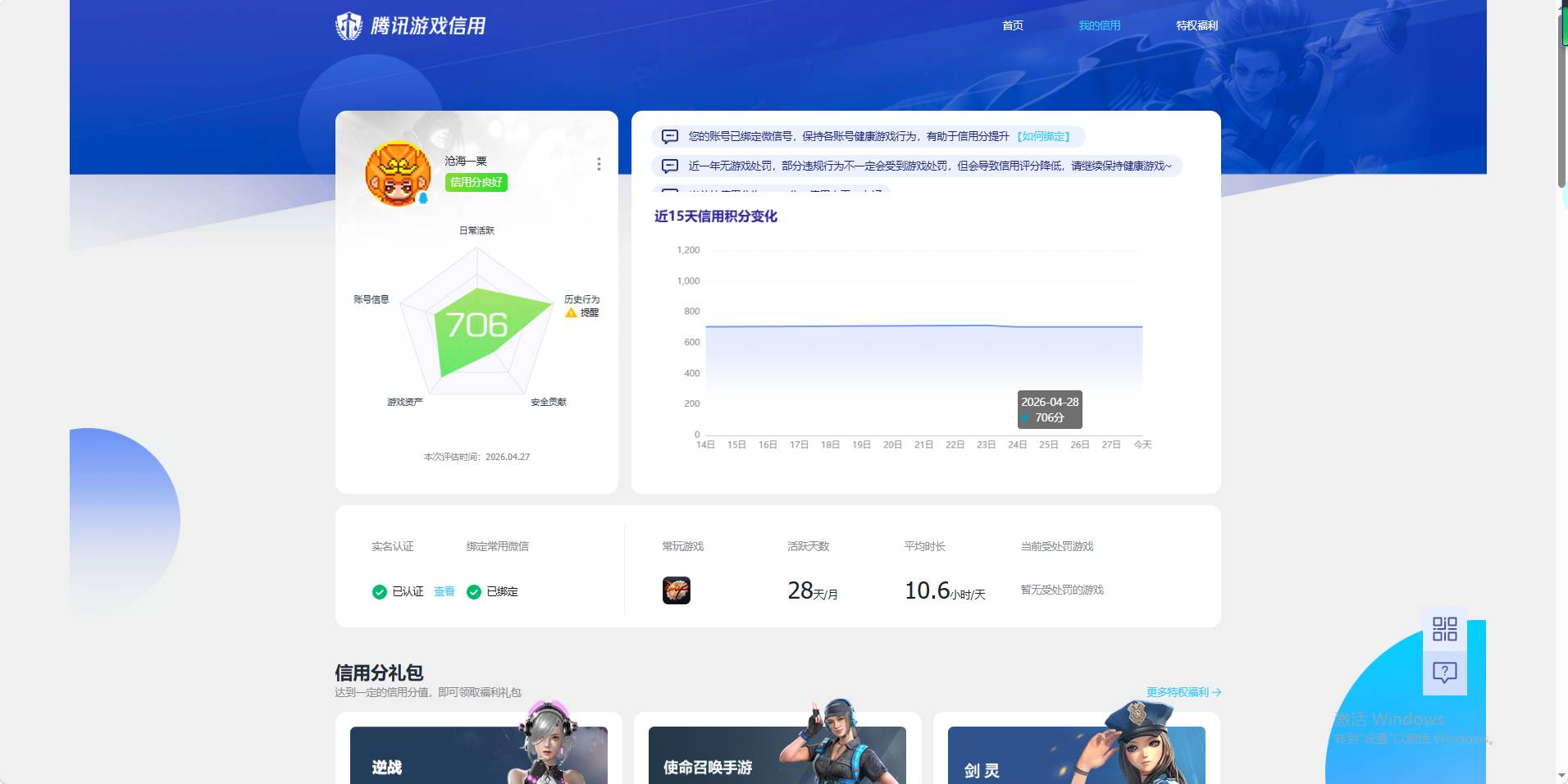Click the 14日 label on chart axis
The height and width of the screenshot is (784, 1568).
[x=705, y=444]
